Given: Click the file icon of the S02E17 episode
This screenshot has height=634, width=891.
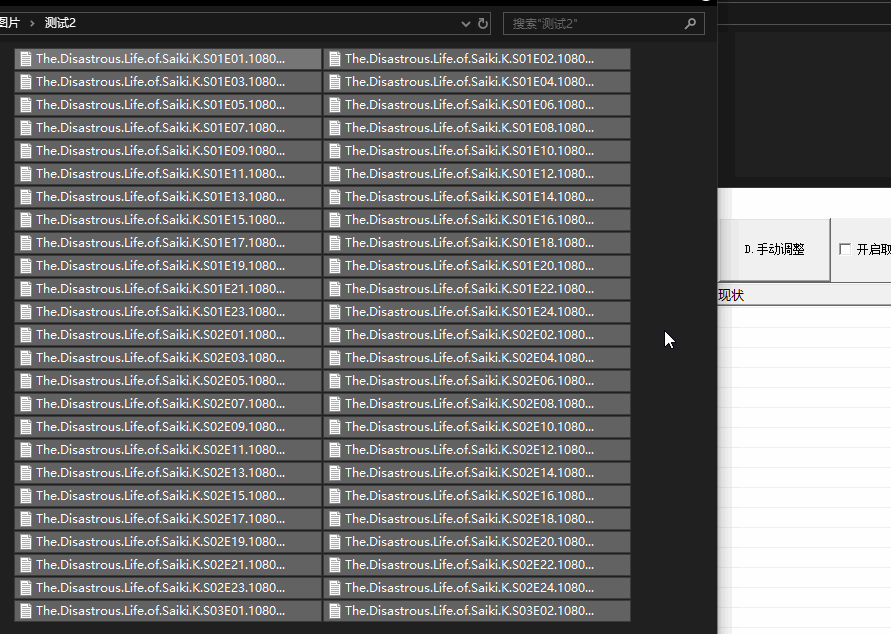Looking at the screenshot, I should [x=26, y=519].
